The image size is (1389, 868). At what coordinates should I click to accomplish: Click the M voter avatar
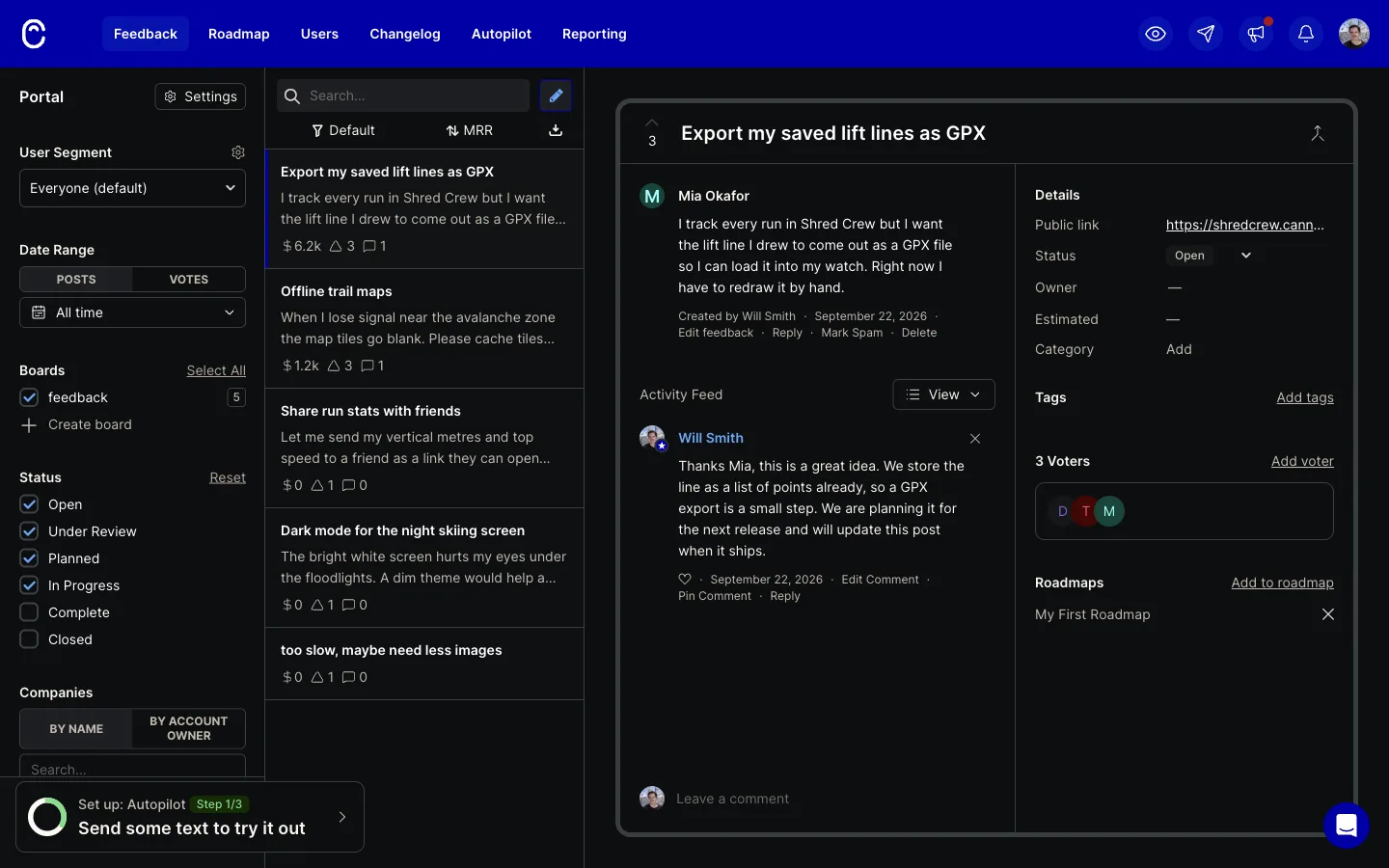point(1109,511)
